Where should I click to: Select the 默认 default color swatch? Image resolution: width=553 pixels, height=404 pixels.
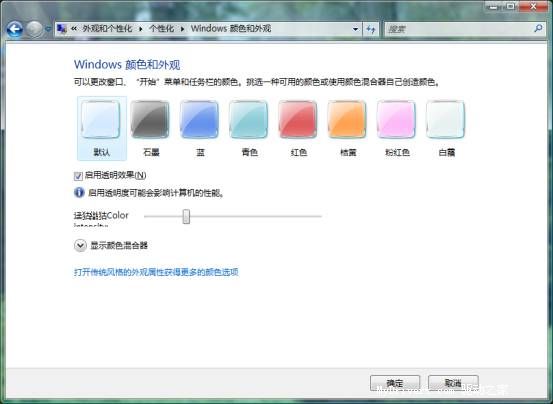(102, 128)
